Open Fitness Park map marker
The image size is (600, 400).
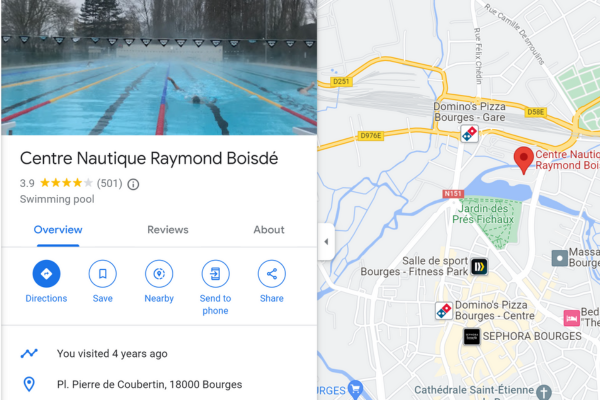pyautogui.click(x=479, y=266)
